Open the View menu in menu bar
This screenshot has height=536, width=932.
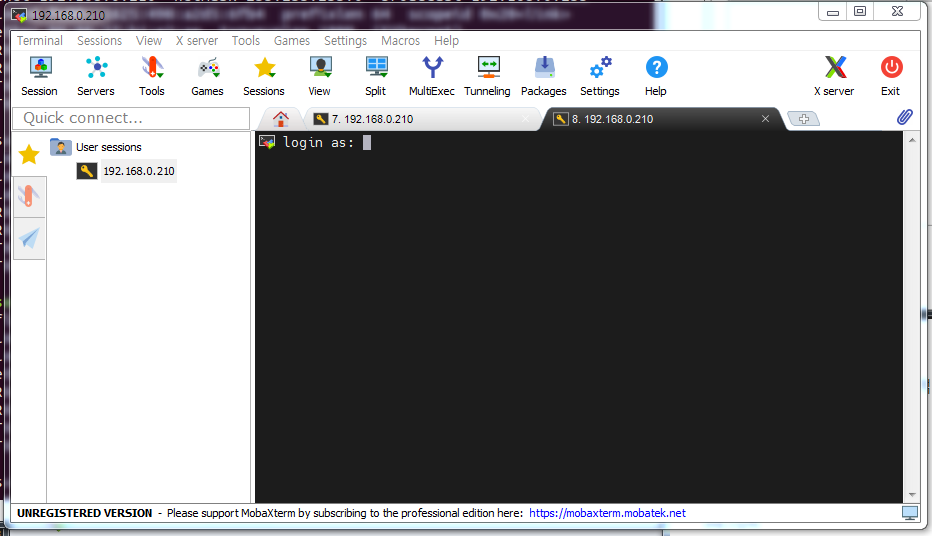(x=149, y=40)
